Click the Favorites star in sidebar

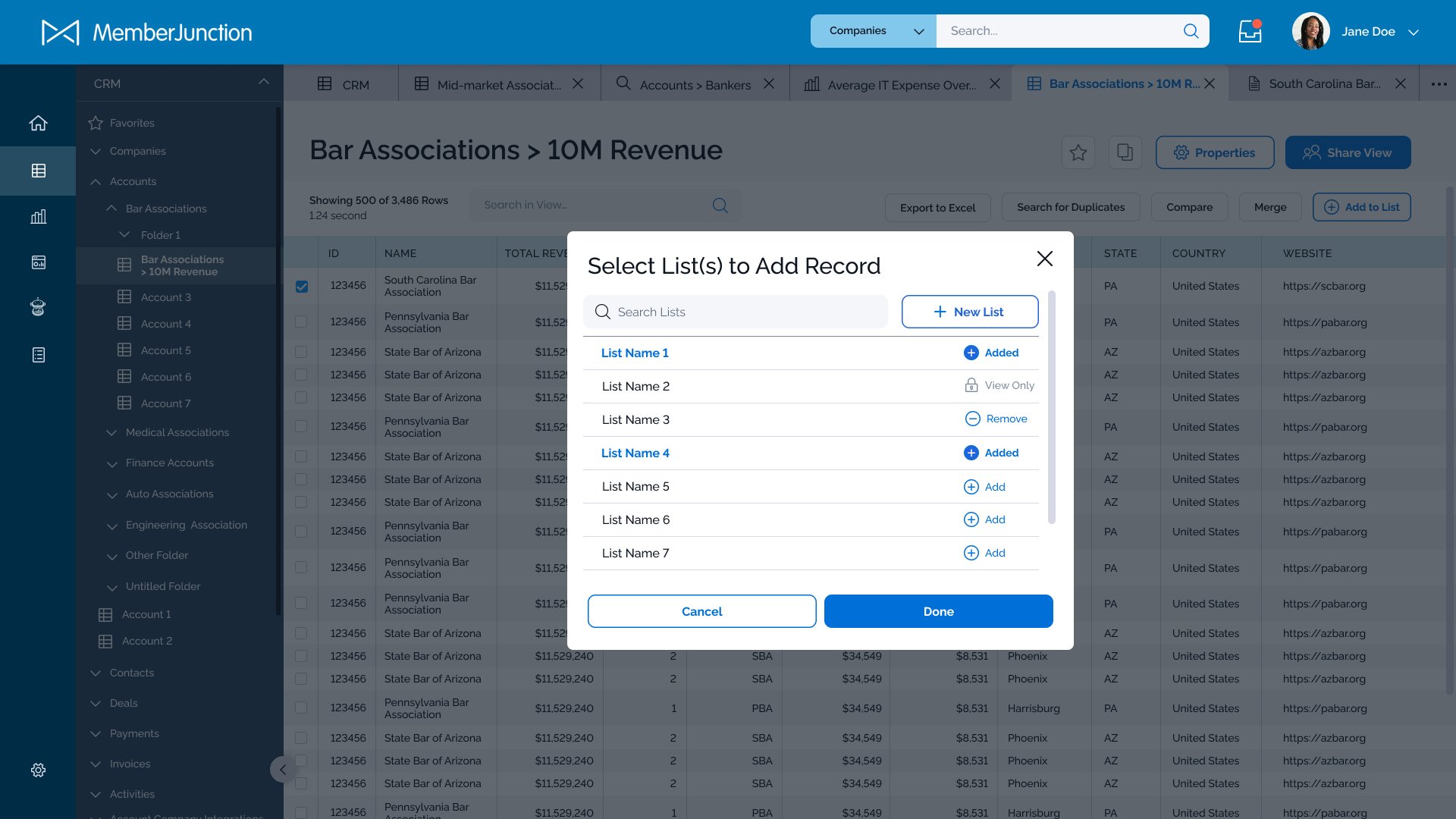(96, 123)
